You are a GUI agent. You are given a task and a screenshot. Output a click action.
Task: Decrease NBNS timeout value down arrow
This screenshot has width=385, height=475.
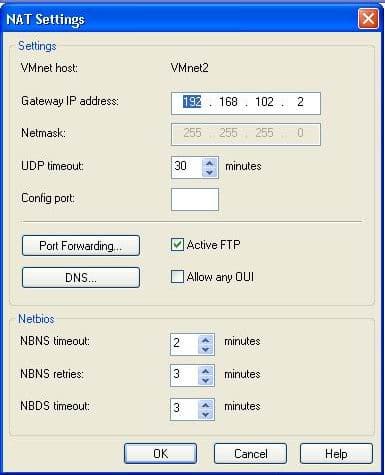pos(205,349)
